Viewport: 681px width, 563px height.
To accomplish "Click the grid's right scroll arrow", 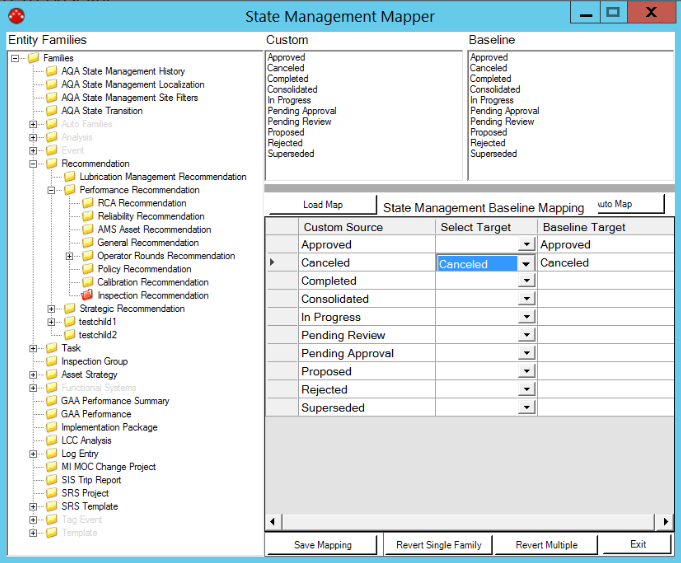I will tap(665, 521).
